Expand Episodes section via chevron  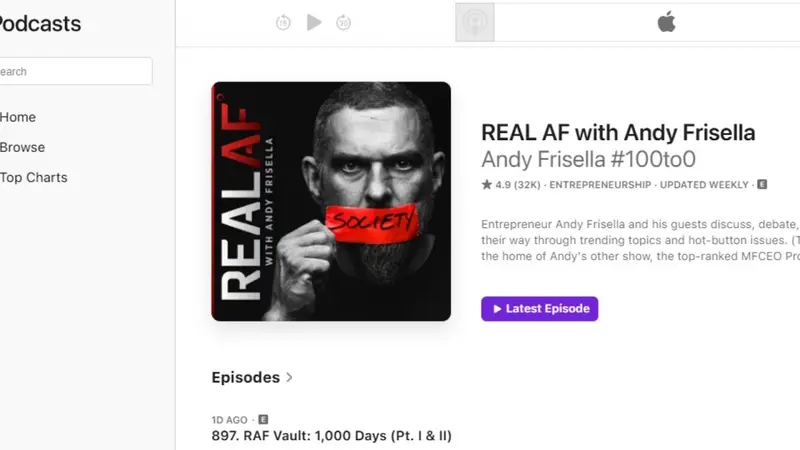[289, 377]
